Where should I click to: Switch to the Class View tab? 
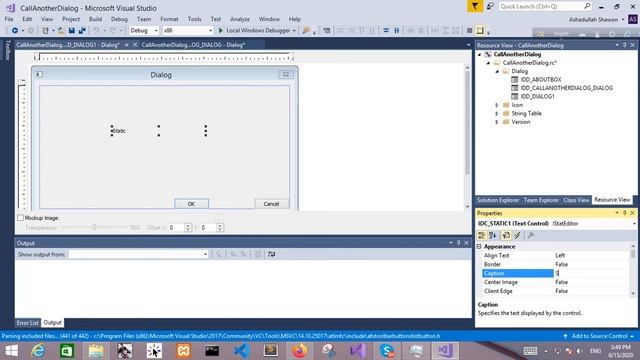point(576,200)
